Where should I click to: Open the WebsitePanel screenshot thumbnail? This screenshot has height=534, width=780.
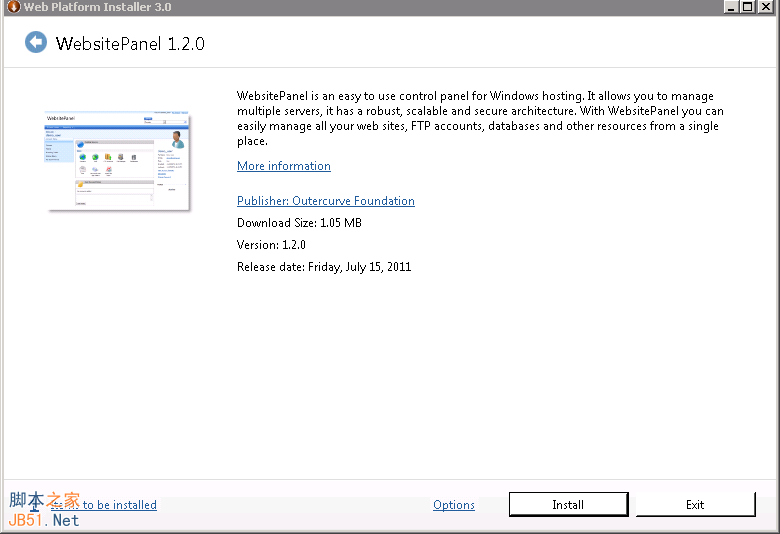pos(117,160)
